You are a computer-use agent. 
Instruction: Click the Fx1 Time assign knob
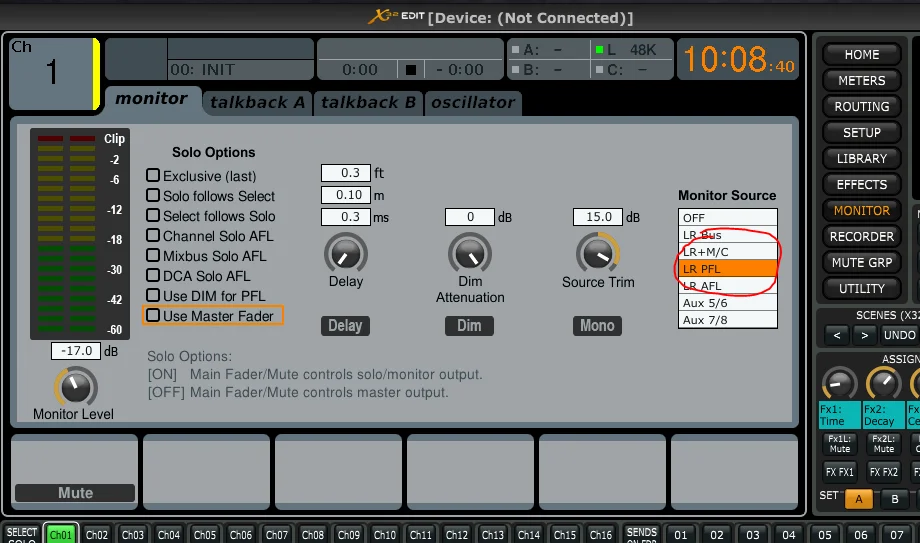(x=839, y=385)
